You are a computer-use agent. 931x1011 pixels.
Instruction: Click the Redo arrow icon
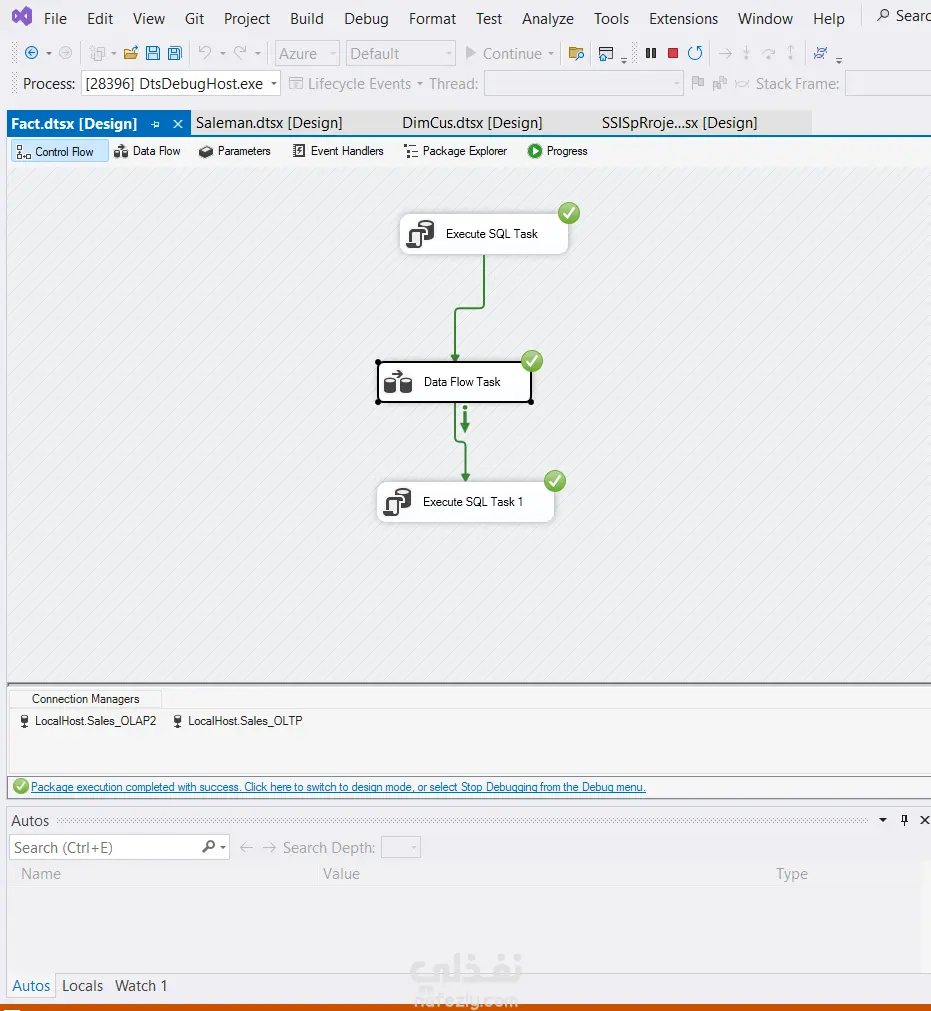240,53
